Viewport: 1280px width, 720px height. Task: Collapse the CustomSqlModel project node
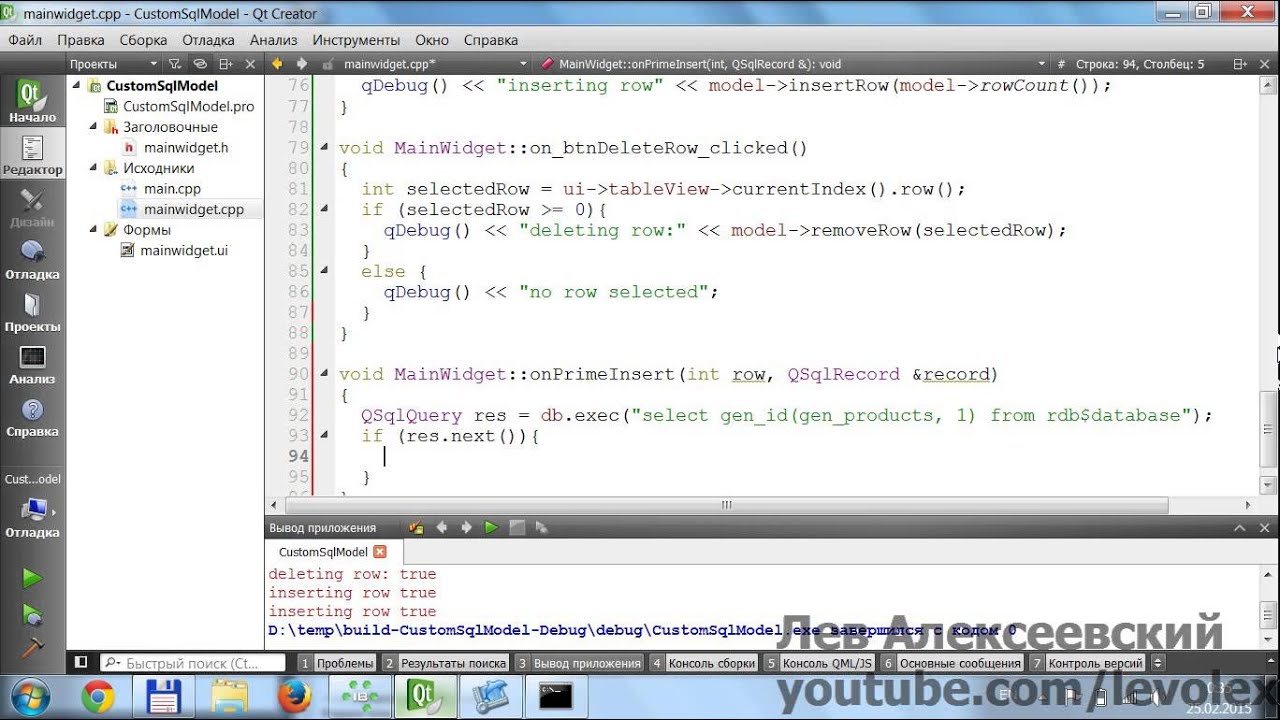pyautogui.click(x=77, y=86)
